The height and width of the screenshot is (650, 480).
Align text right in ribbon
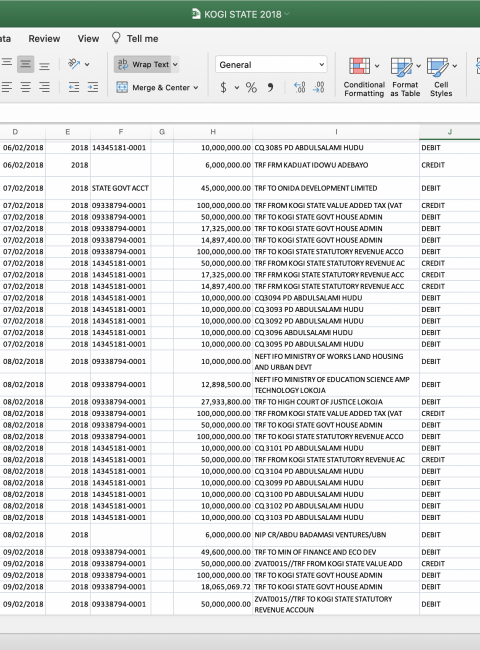point(44,87)
